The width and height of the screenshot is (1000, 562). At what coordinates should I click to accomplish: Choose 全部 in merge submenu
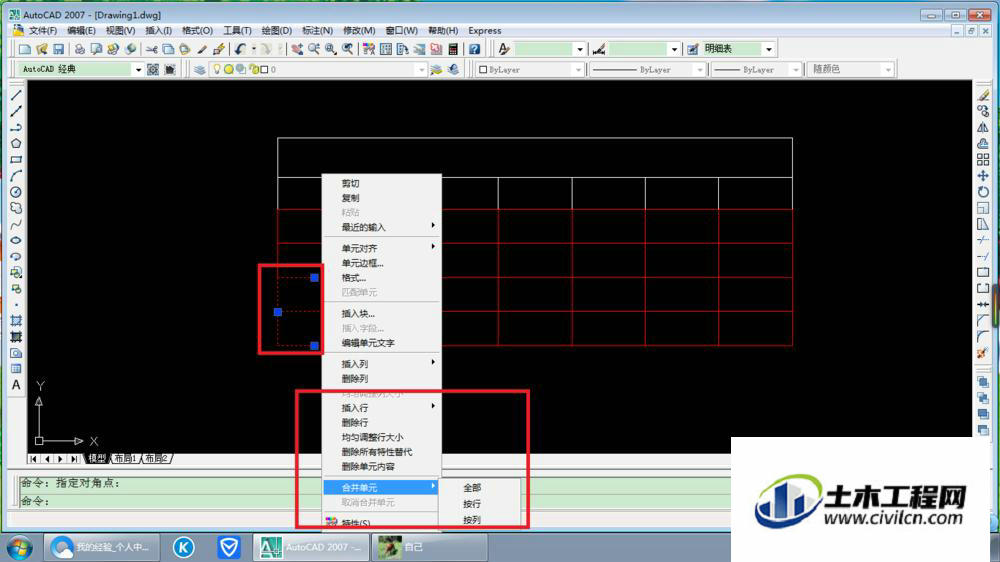pyautogui.click(x=472, y=487)
